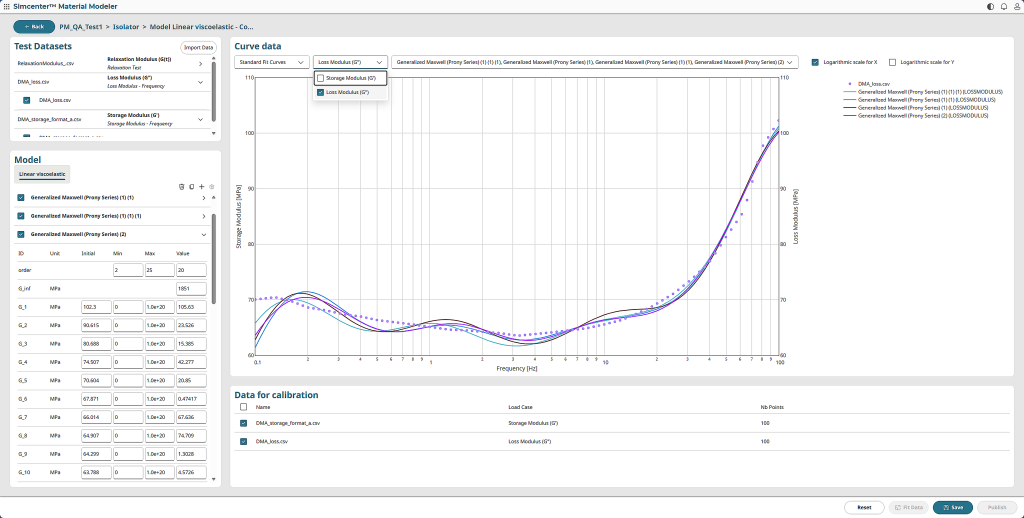Uncheck DMA_loss.csv for calibration
Viewport: 1024px width, 518px height.
pos(244,442)
